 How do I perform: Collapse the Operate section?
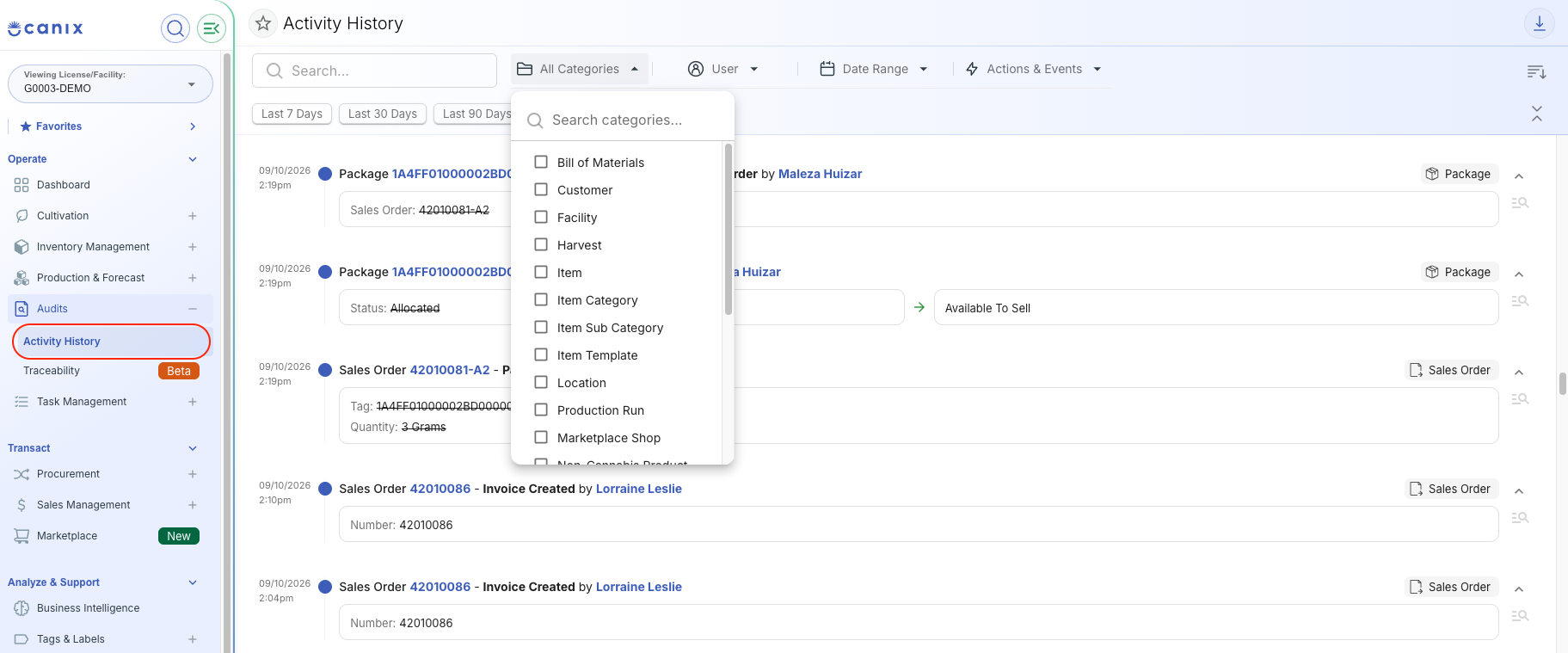[193, 159]
